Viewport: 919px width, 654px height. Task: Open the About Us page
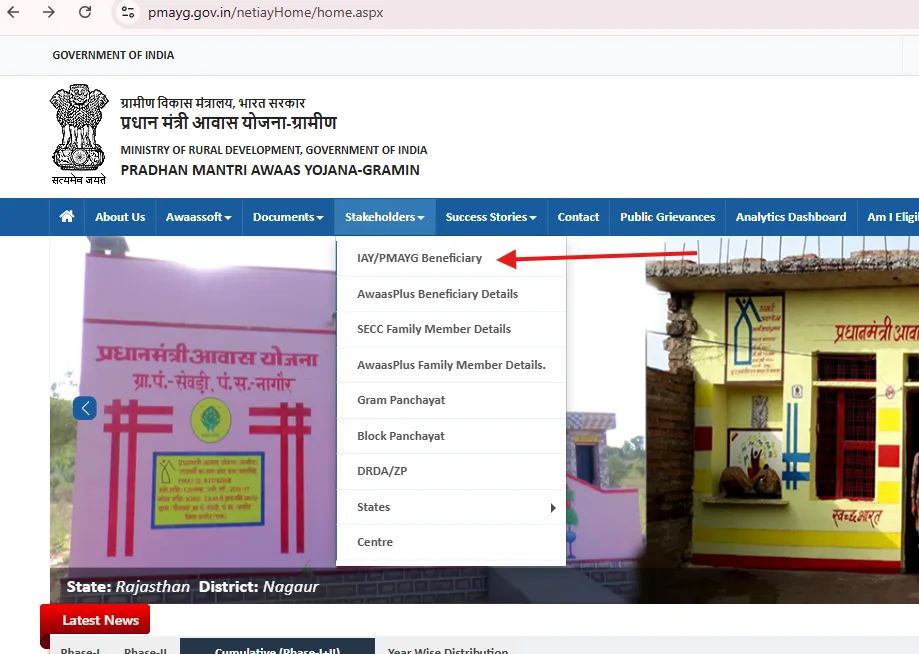(x=120, y=217)
